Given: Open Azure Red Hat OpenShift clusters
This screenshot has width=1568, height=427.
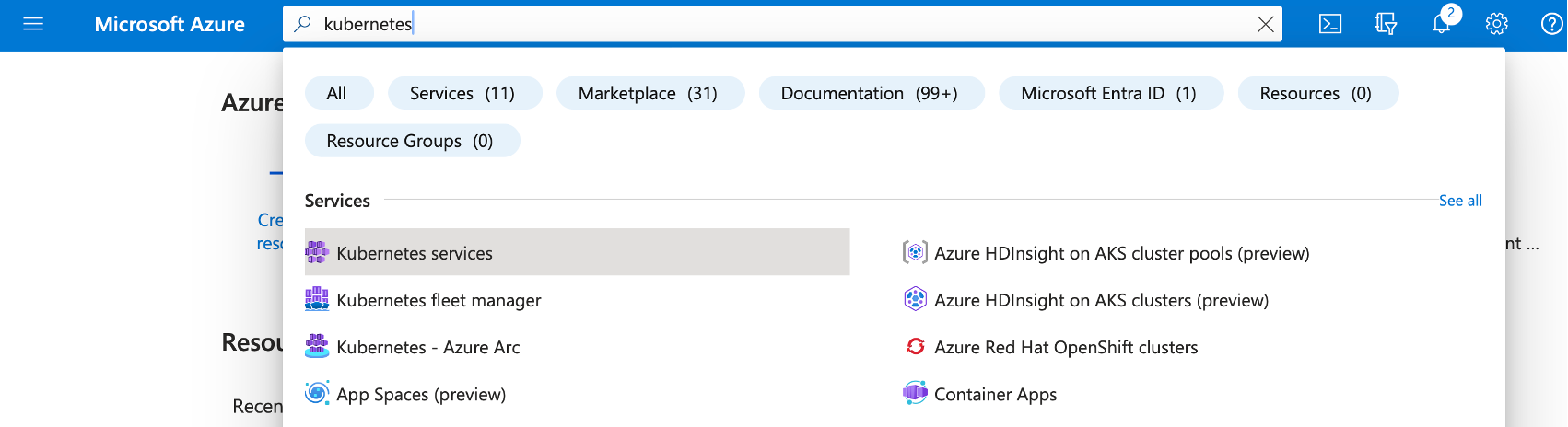Looking at the screenshot, I should point(1066,347).
